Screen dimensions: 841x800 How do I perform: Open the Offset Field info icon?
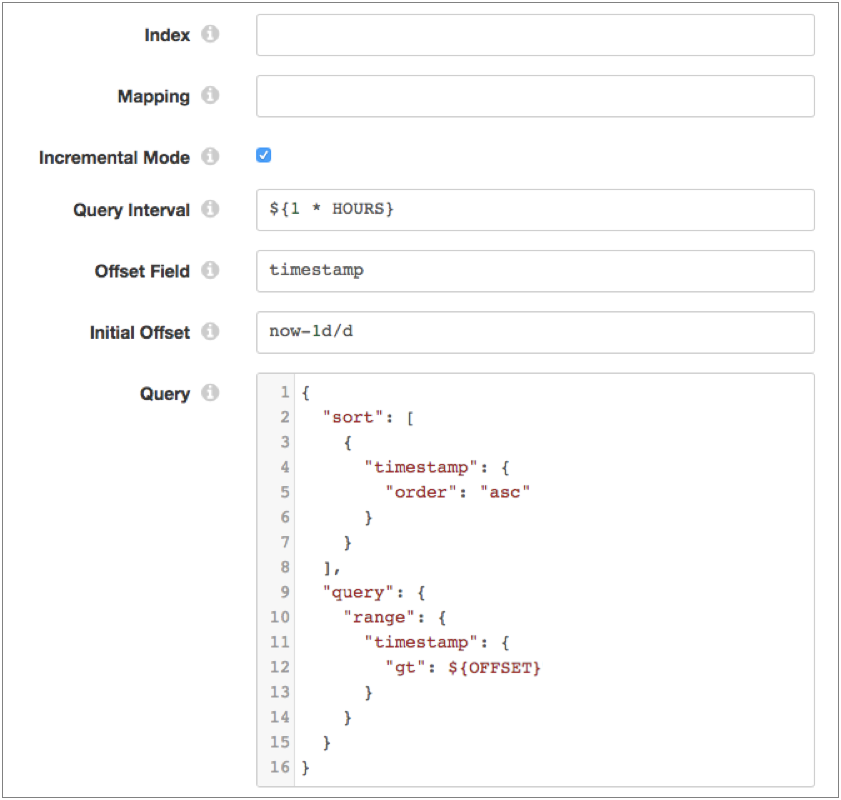[x=210, y=271]
